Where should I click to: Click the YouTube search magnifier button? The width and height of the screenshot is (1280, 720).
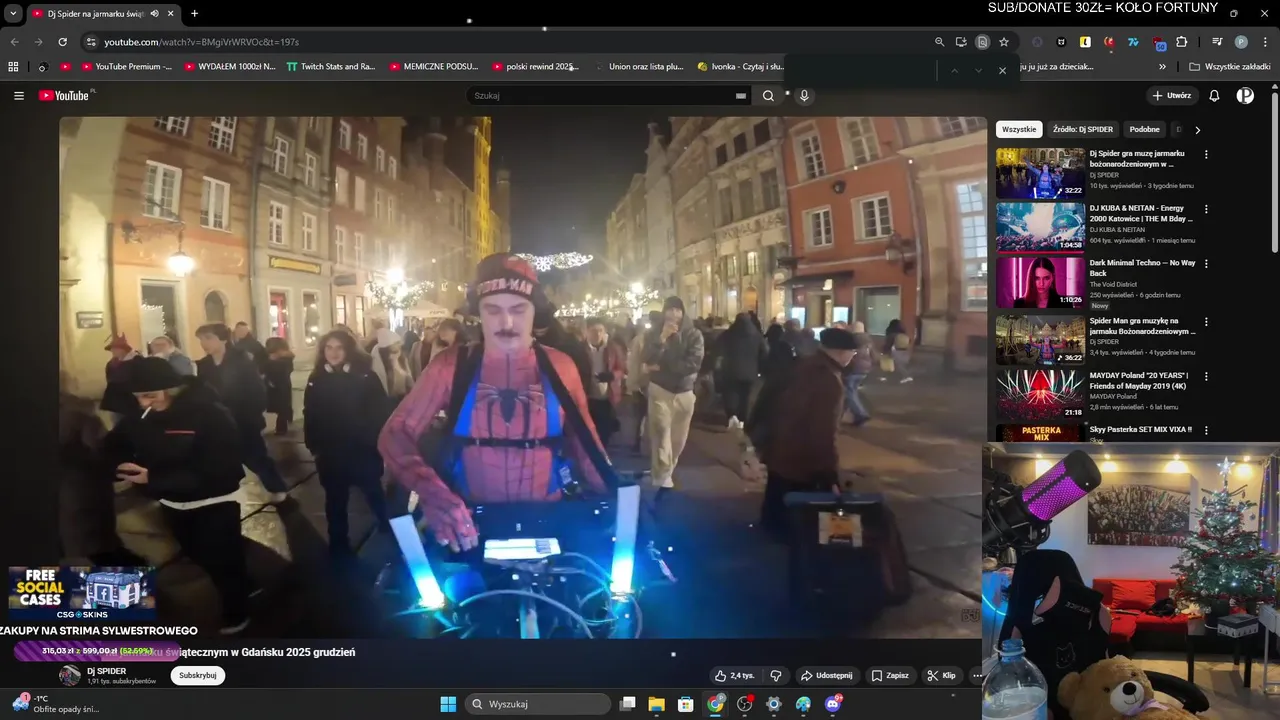(x=768, y=96)
